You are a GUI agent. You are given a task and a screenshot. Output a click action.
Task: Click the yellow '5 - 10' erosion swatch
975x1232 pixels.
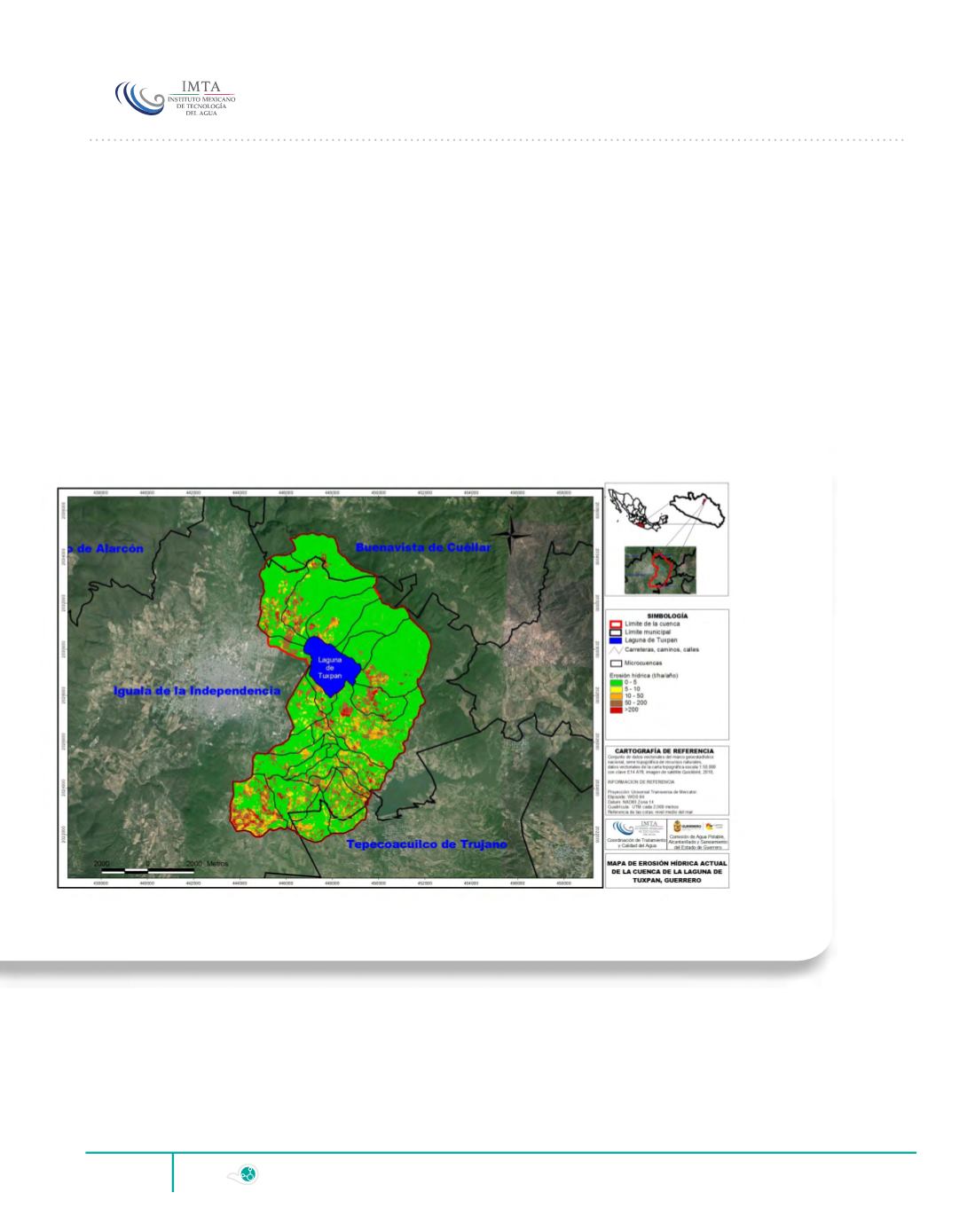coord(616,689)
